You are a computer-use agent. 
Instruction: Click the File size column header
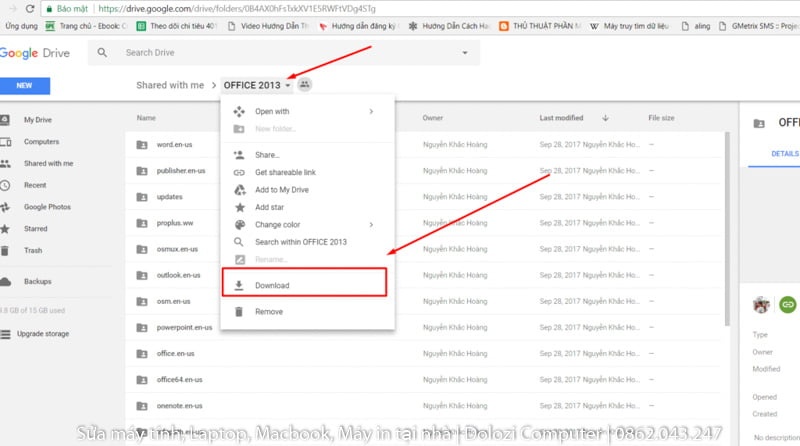pyautogui.click(x=661, y=118)
